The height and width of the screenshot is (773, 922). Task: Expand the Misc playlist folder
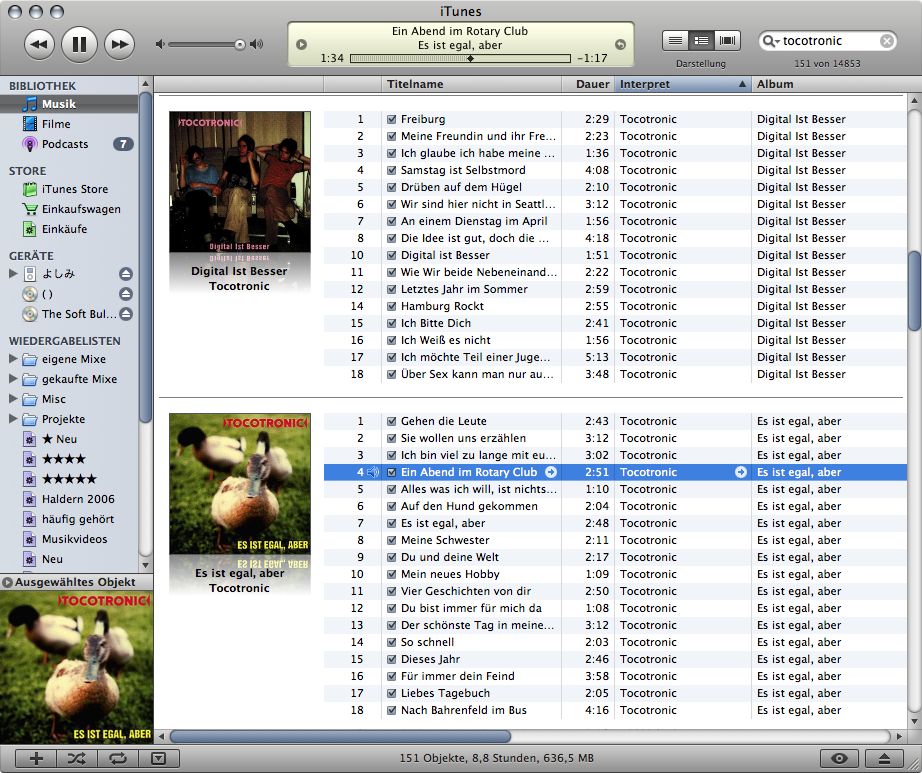[x=13, y=399]
